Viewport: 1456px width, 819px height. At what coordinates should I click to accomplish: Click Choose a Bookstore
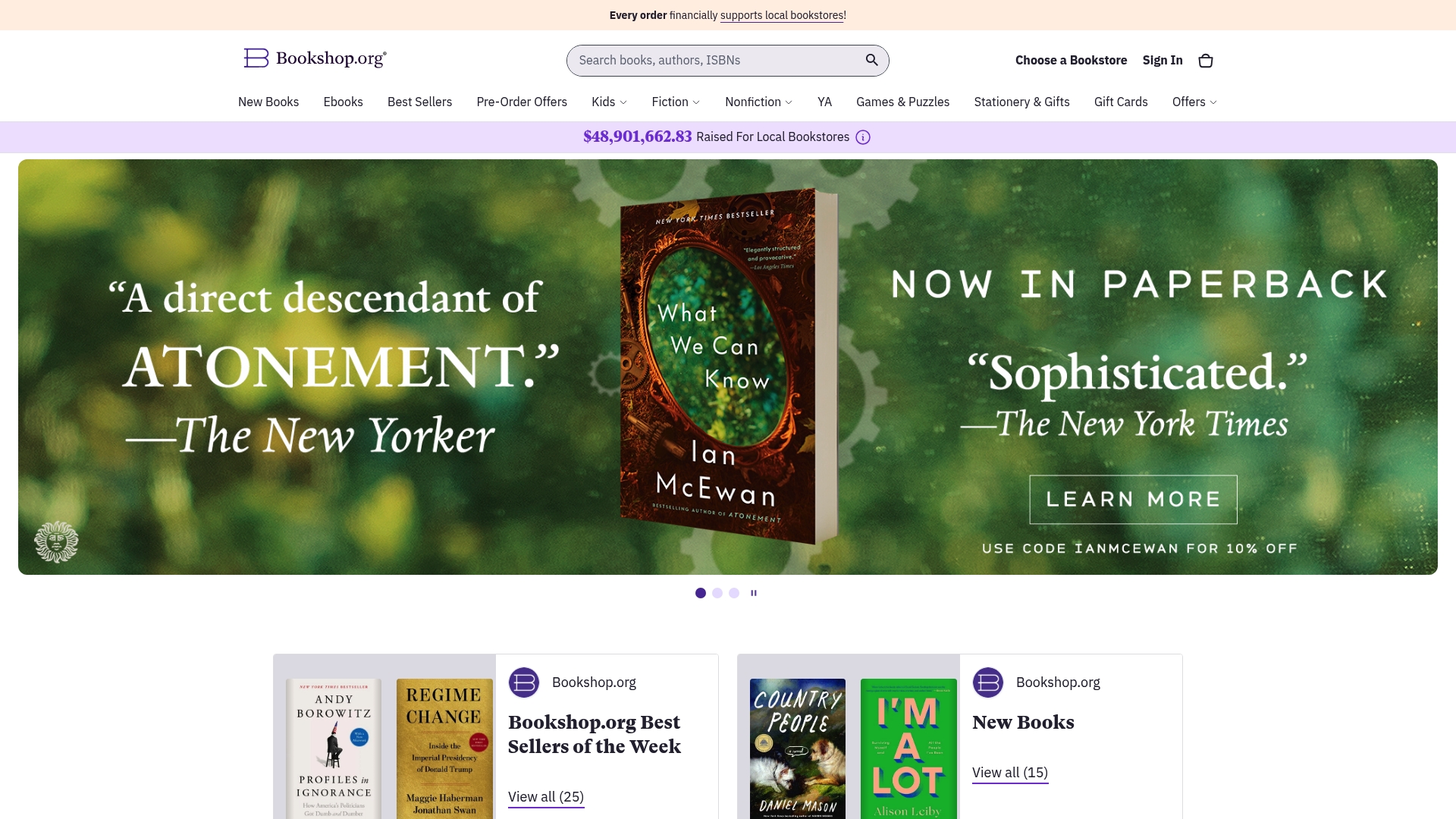(1071, 60)
